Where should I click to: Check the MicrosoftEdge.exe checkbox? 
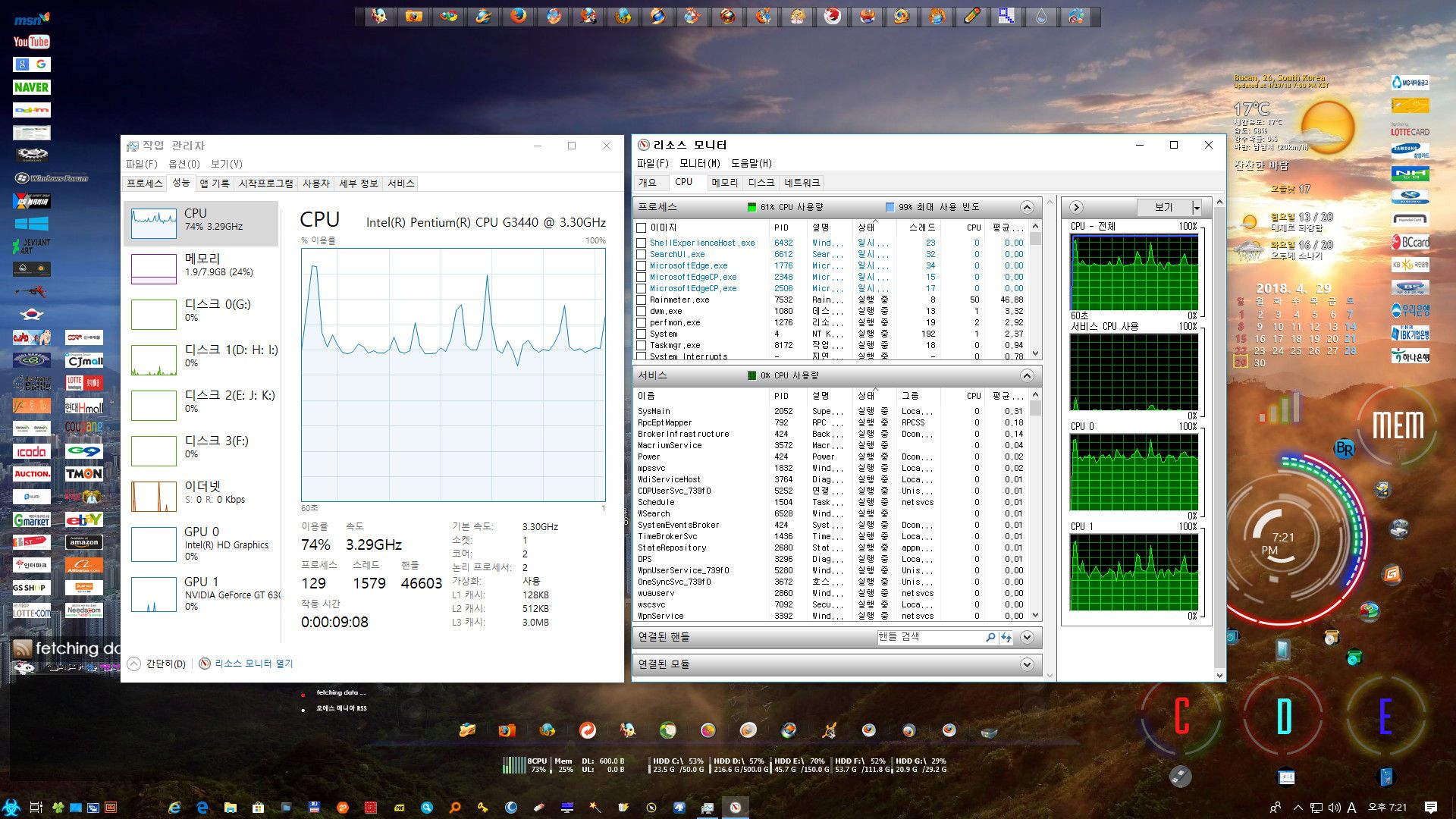click(x=642, y=266)
